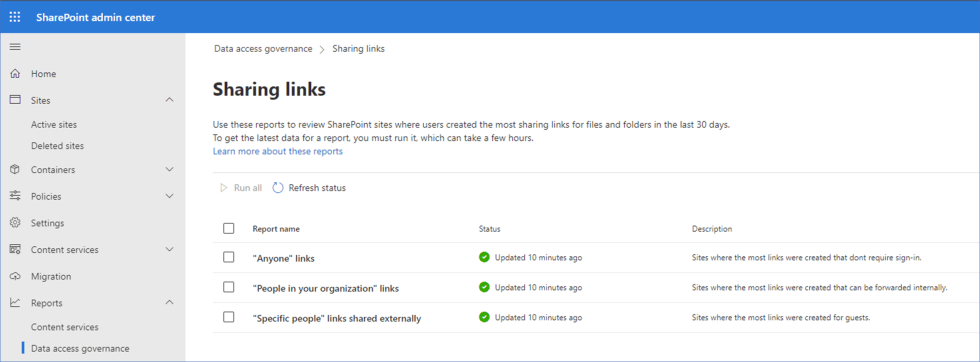Click the Data access governance breadcrumb
This screenshot has height=362, width=980.
click(x=263, y=49)
